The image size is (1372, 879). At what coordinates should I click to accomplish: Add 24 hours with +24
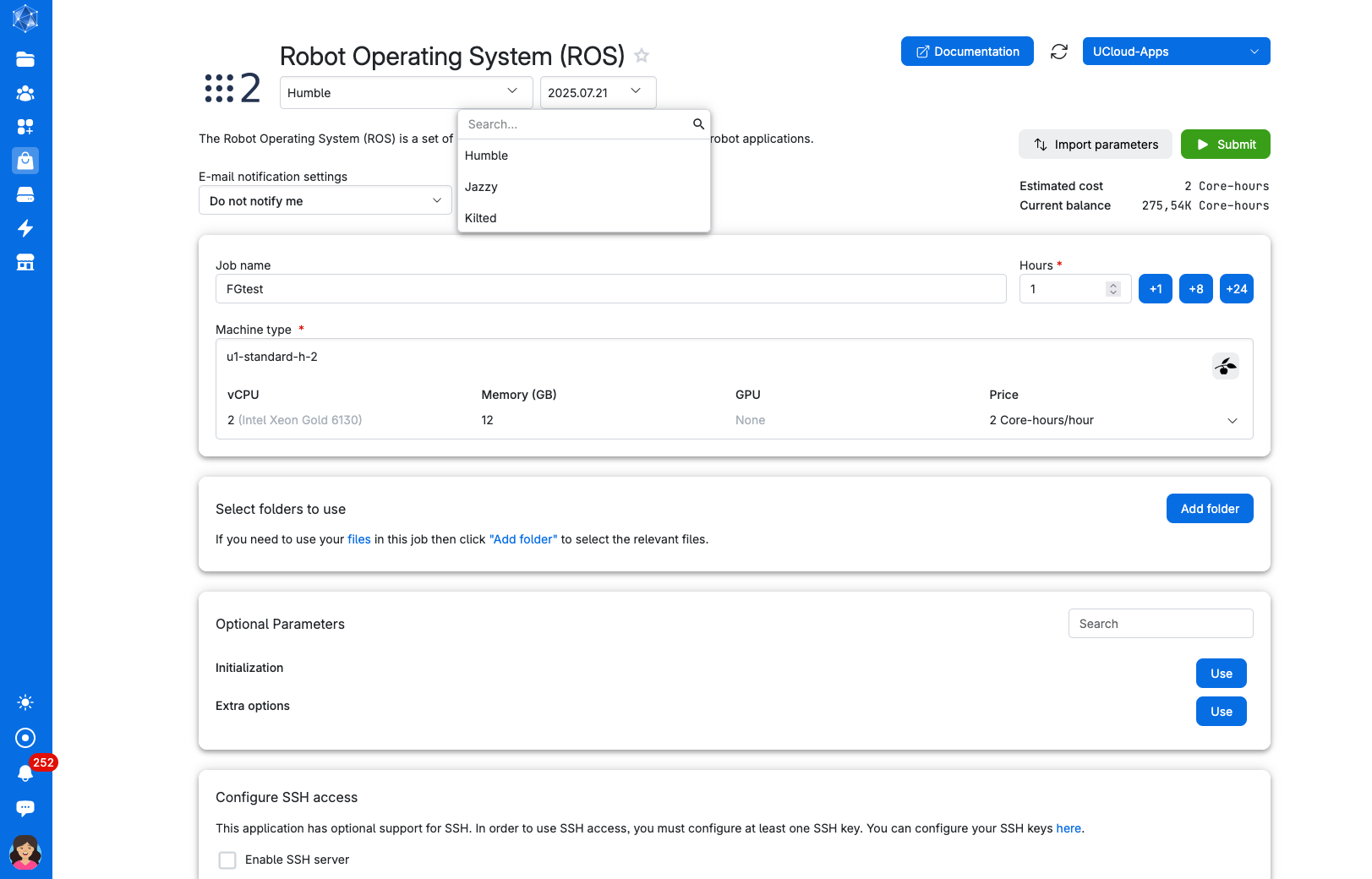click(1237, 289)
